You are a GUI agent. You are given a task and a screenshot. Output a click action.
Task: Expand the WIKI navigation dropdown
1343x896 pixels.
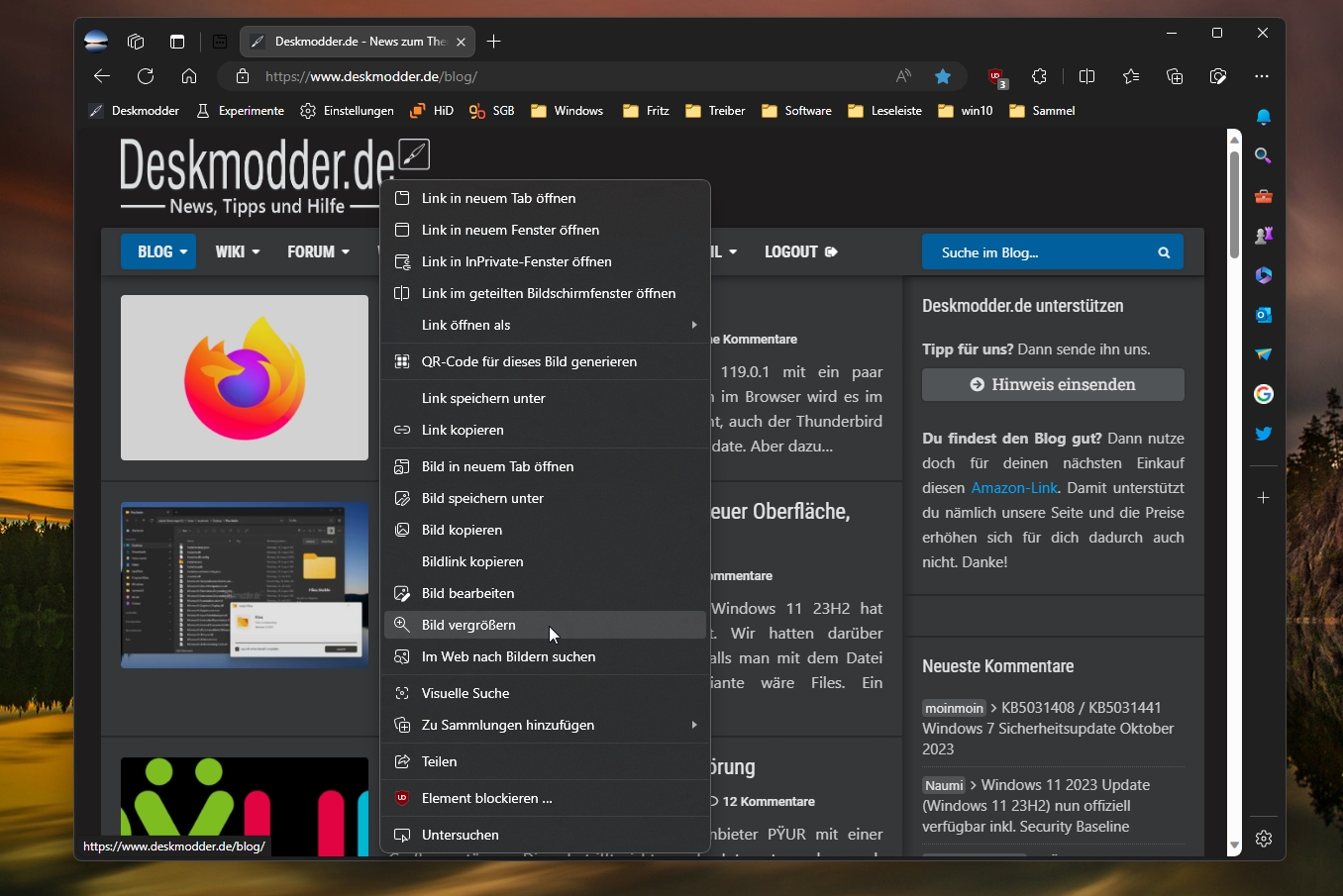coord(237,251)
